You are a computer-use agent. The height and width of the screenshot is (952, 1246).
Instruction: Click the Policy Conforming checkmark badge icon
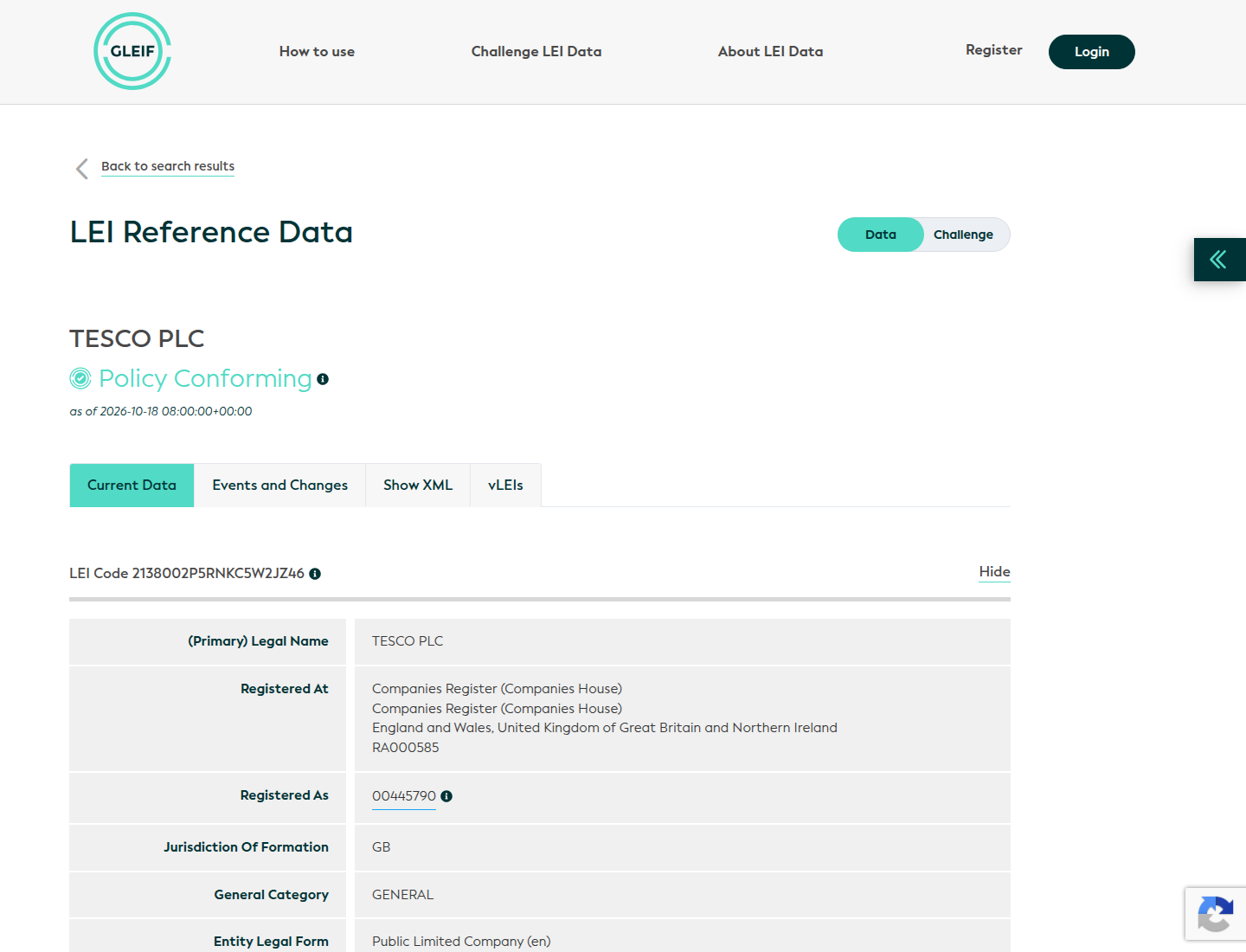click(x=80, y=378)
